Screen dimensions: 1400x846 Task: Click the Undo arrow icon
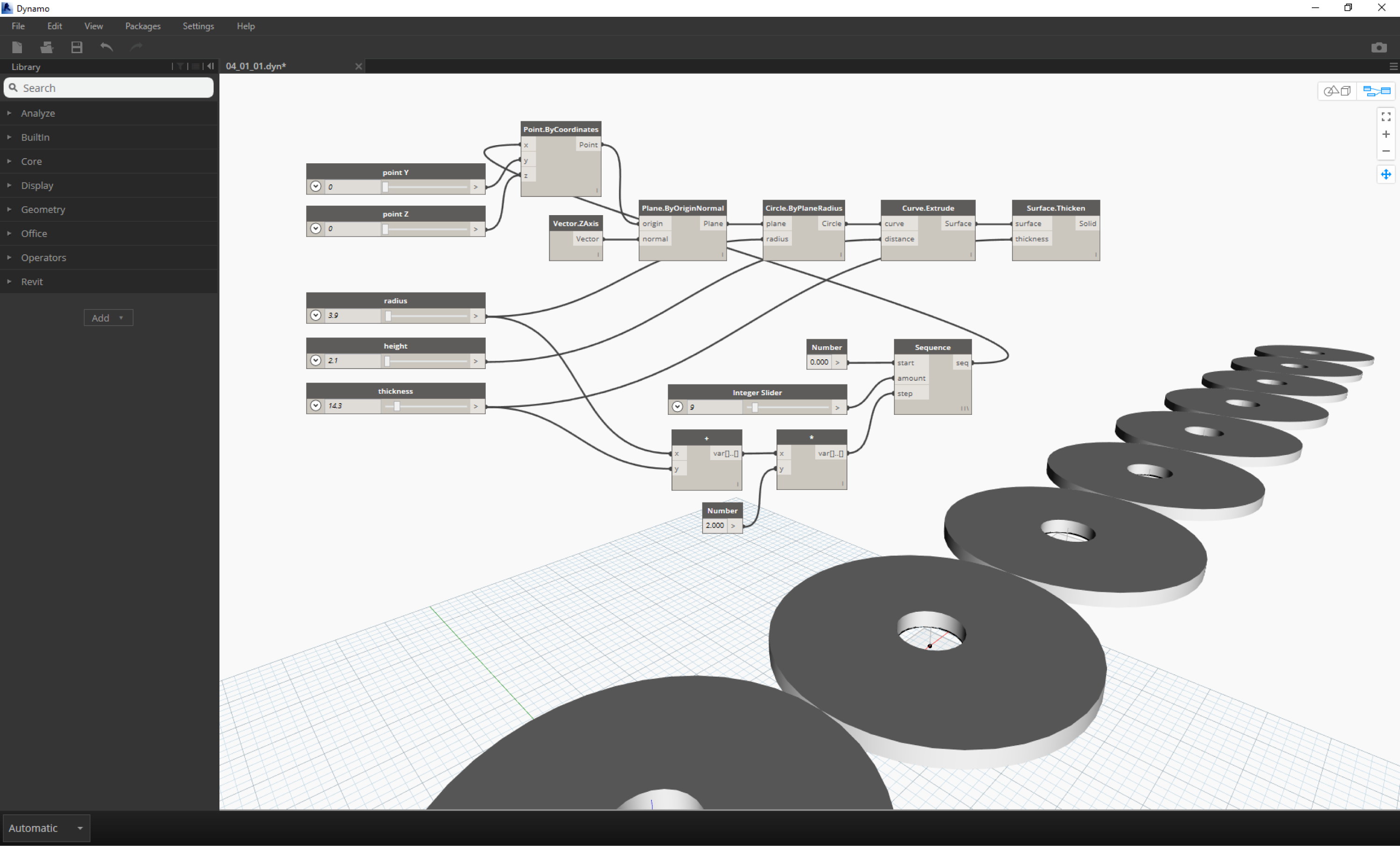point(106,47)
